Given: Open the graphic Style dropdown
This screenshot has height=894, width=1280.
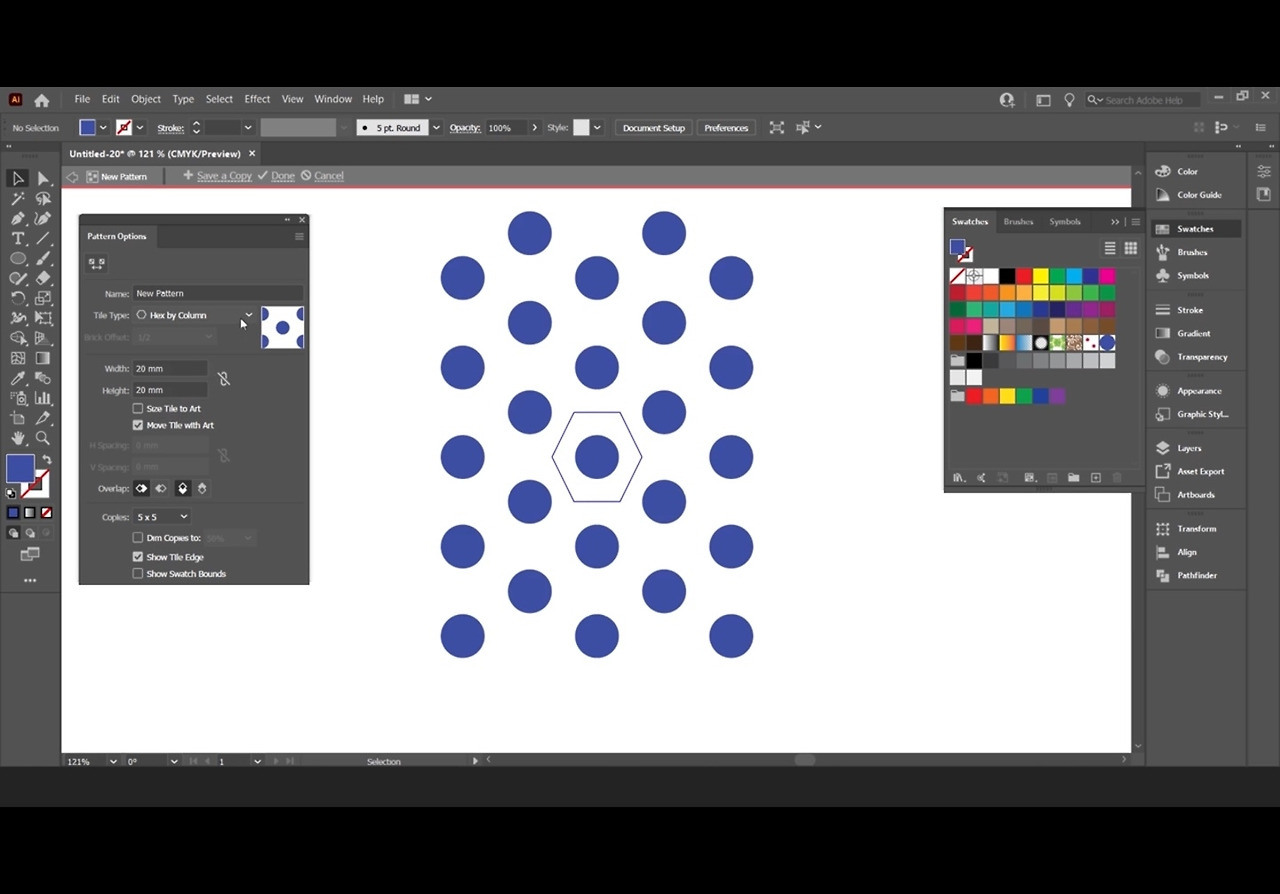Looking at the screenshot, I should click(597, 128).
